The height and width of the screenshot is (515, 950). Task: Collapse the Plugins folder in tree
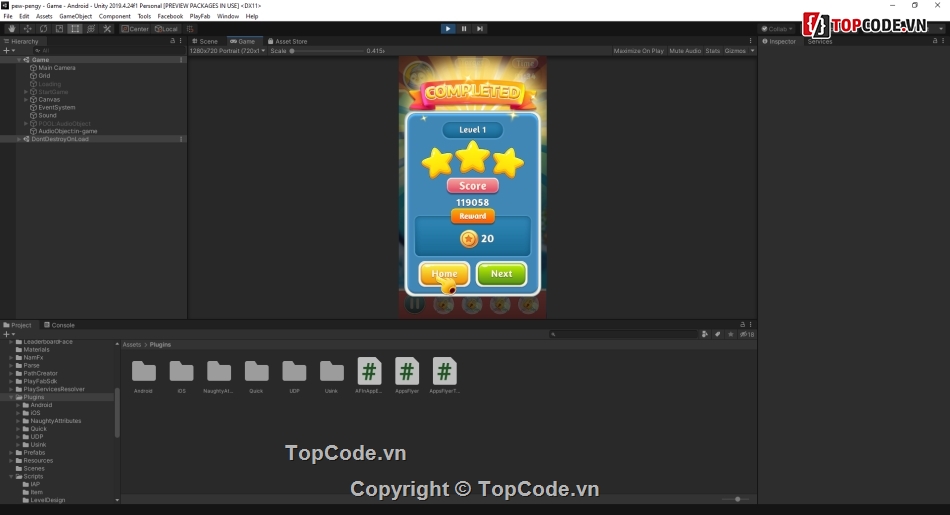(11, 397)
